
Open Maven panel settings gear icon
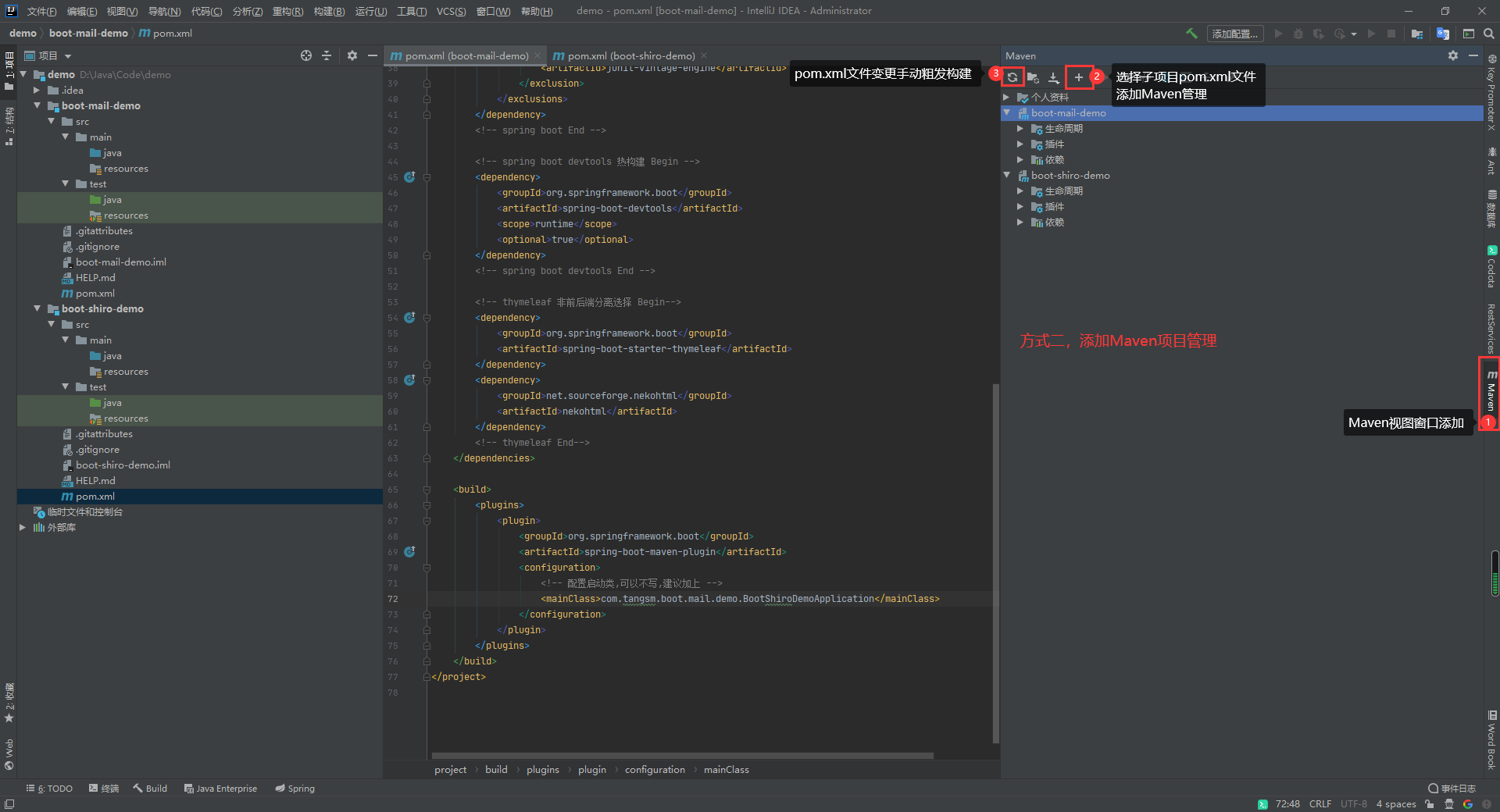pyautogui.click(x=1453, y=55)
